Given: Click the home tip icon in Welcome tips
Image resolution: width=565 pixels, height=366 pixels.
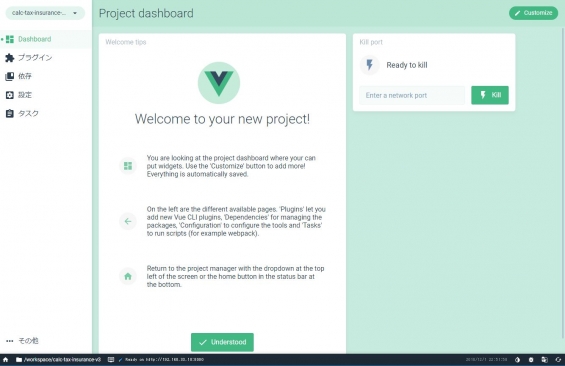Looking at the screenshot, I should [128, 276].
